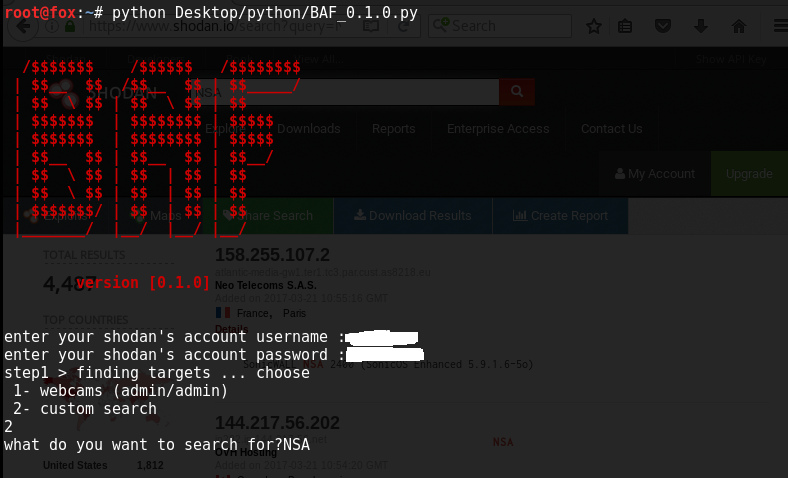Click terminal option '2- custom search'

tap(85, 409)
